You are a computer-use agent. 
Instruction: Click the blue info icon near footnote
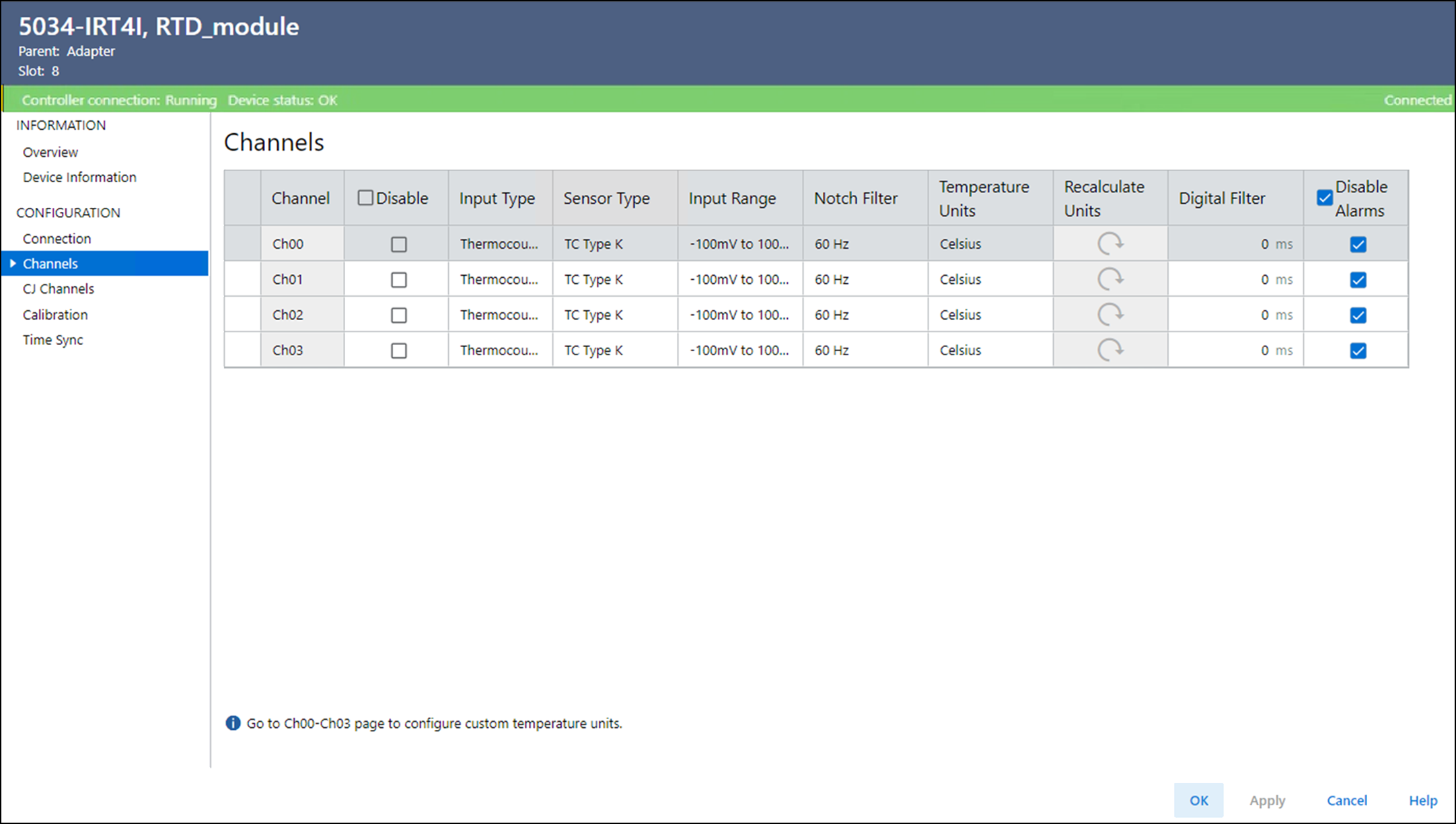(x=233, y=723)
